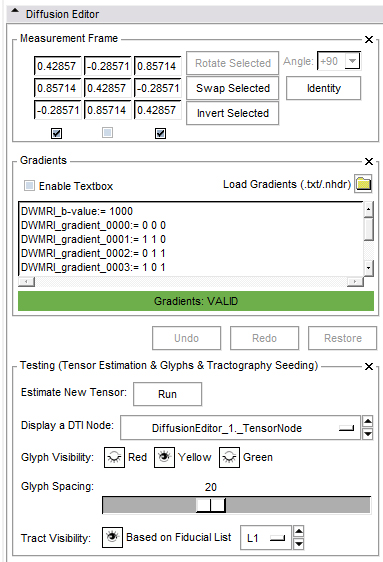The width and height of the screenshot is (383, 562).
Task: Click the matrix cell in row one, column three
Action: (x=158, y=66)
